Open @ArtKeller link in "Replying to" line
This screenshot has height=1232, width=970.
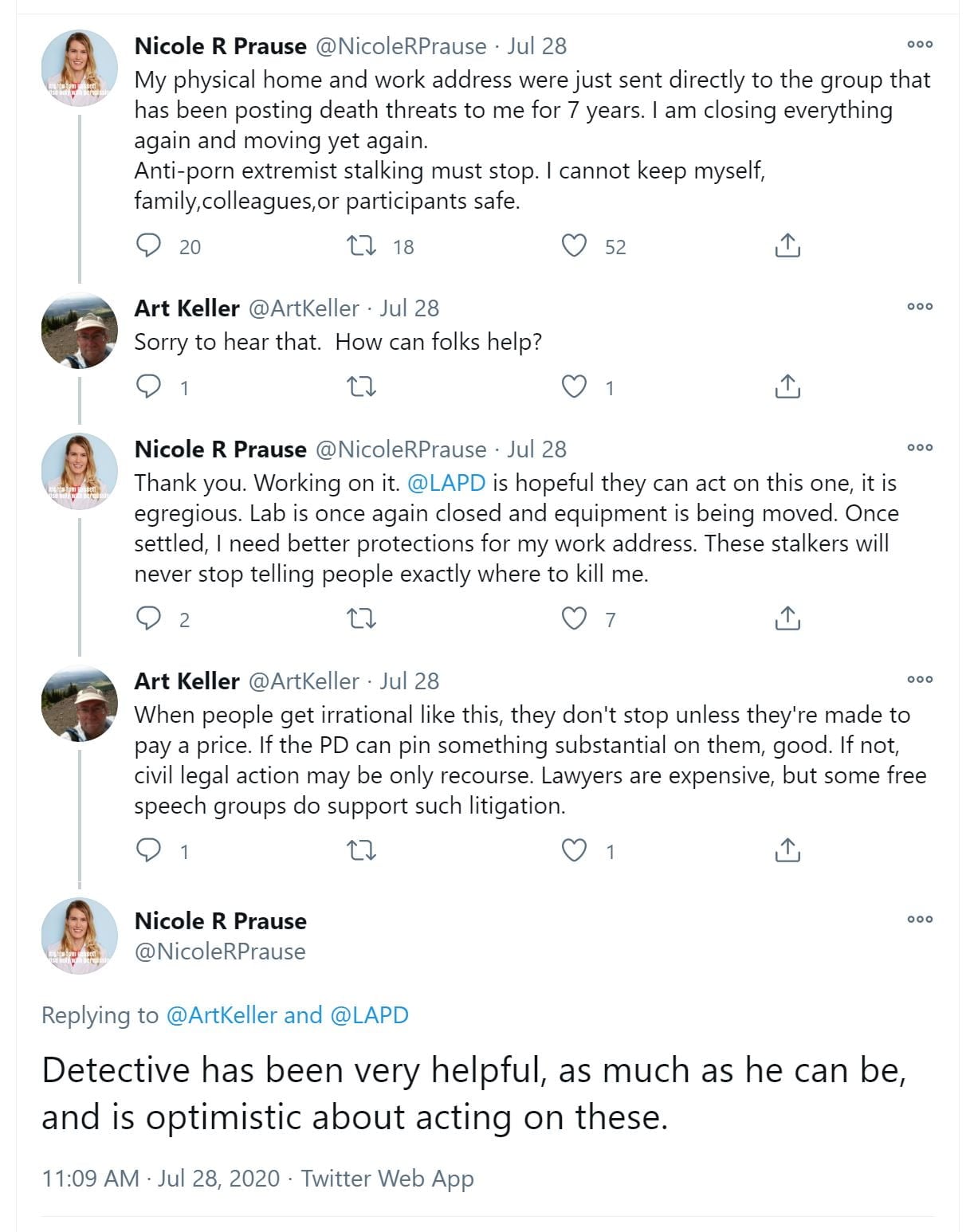point(222,1014)
